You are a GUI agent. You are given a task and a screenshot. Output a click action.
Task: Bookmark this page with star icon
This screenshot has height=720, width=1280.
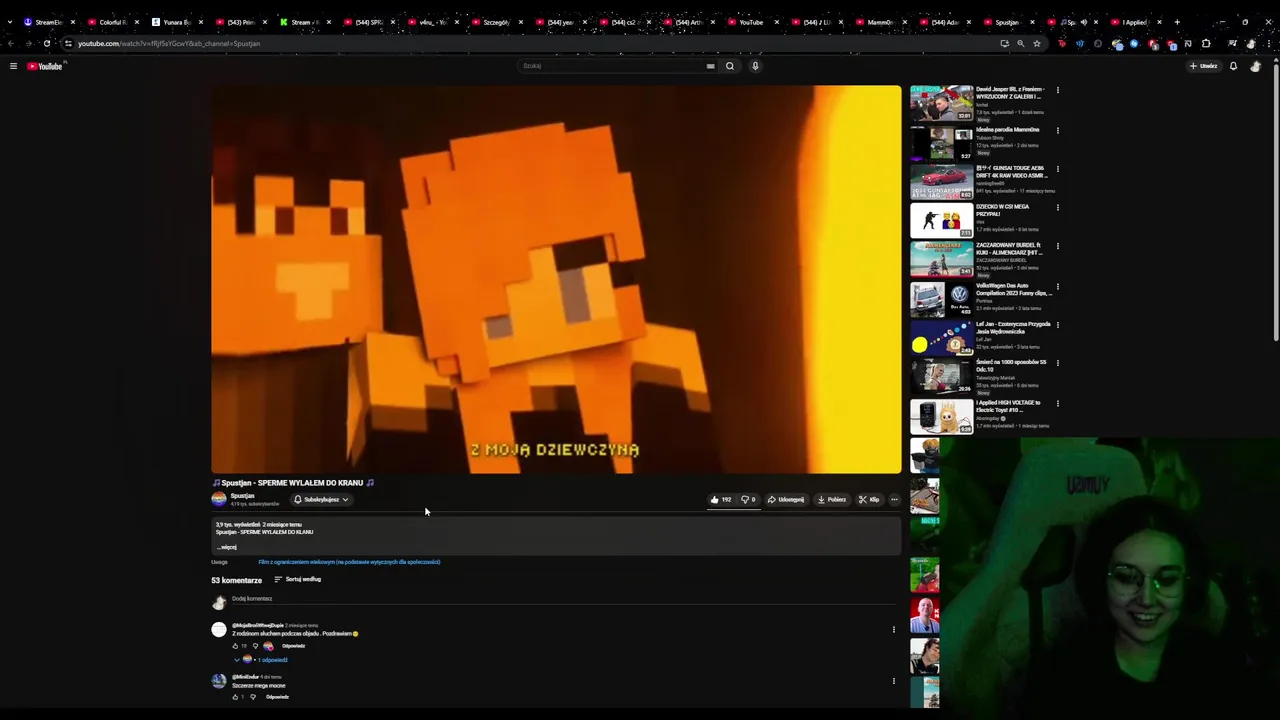tap(1037, 43)
